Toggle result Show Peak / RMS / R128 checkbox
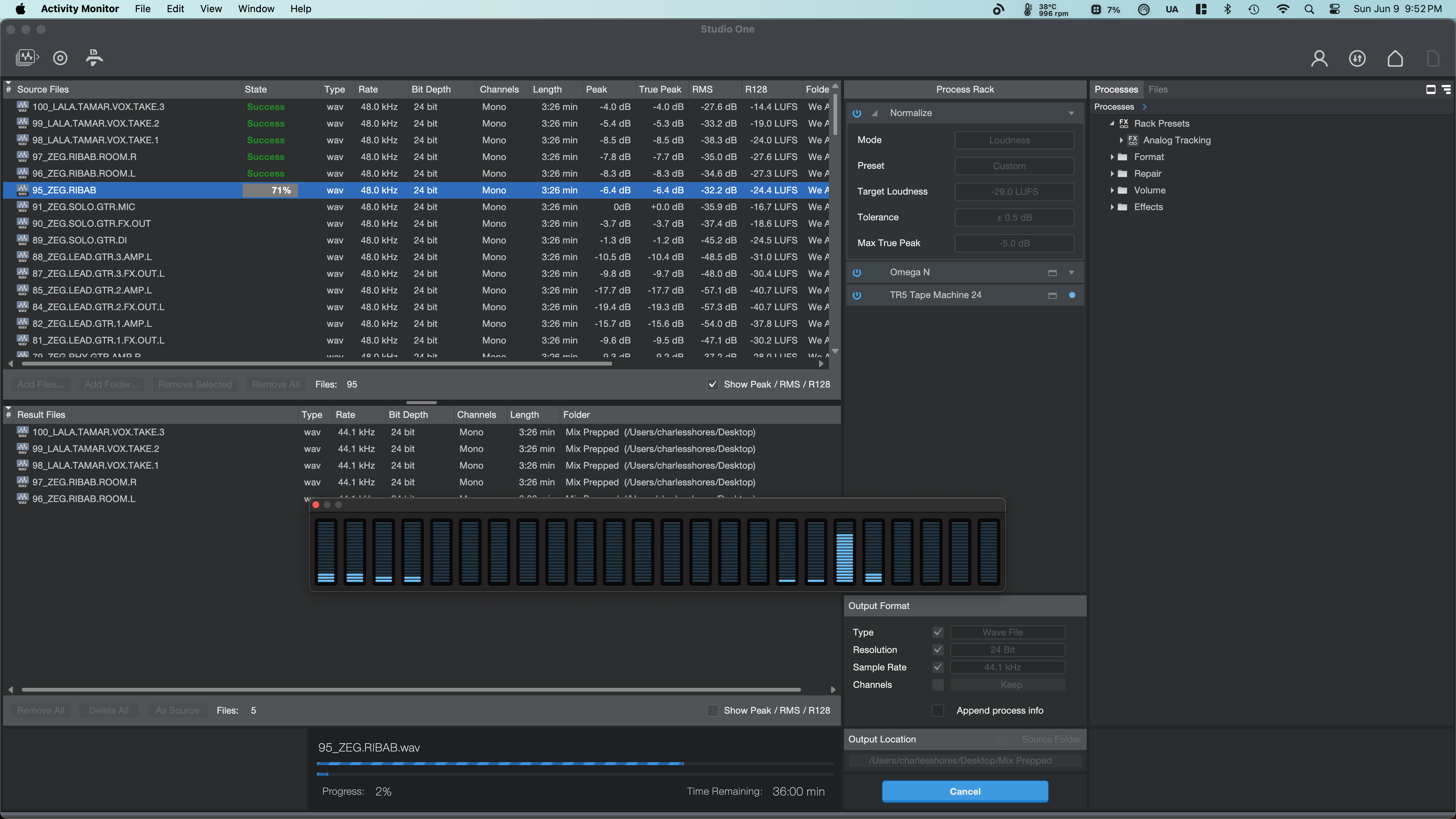This screenshot has height=819, width=1456. (712, 711)
